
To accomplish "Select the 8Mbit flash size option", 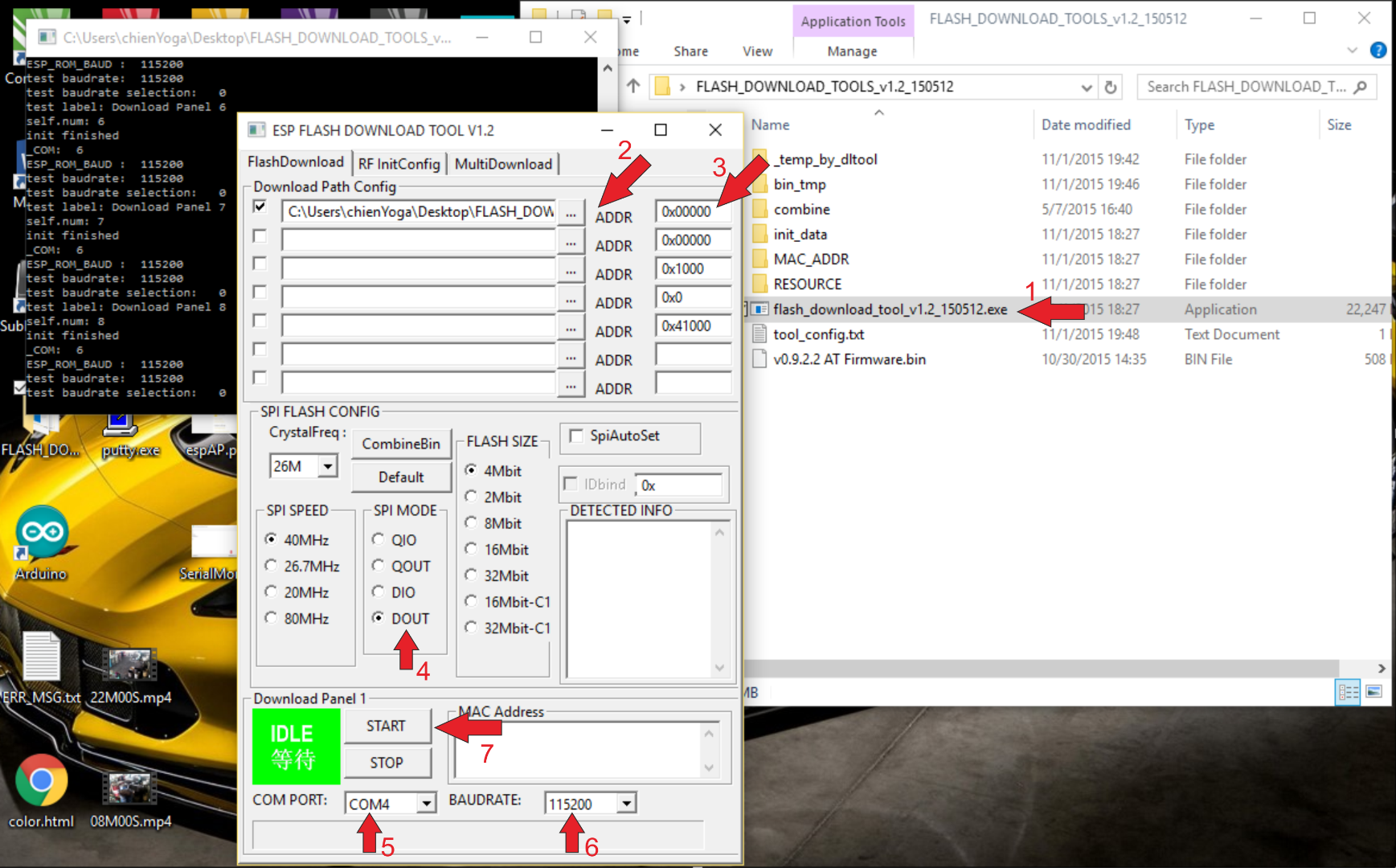I will [x=471, y=523].
